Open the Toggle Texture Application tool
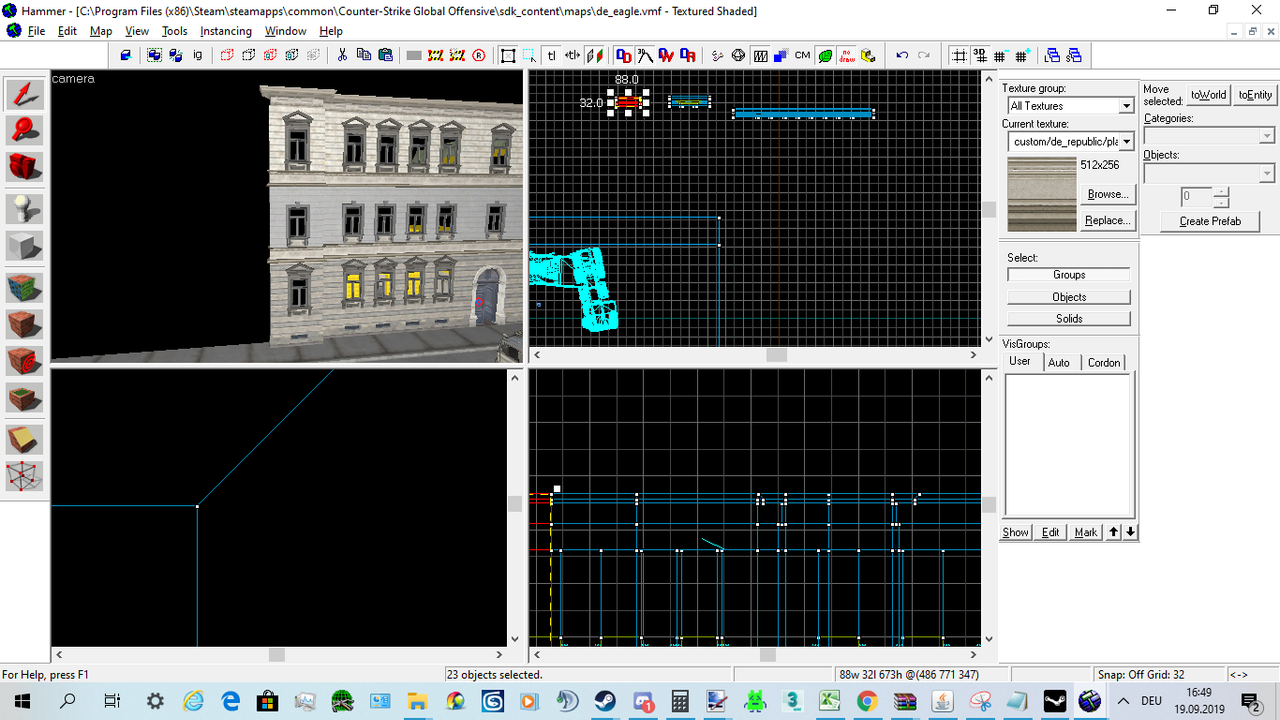Viewport: 1280px width, 720px height. coord(26,288)
